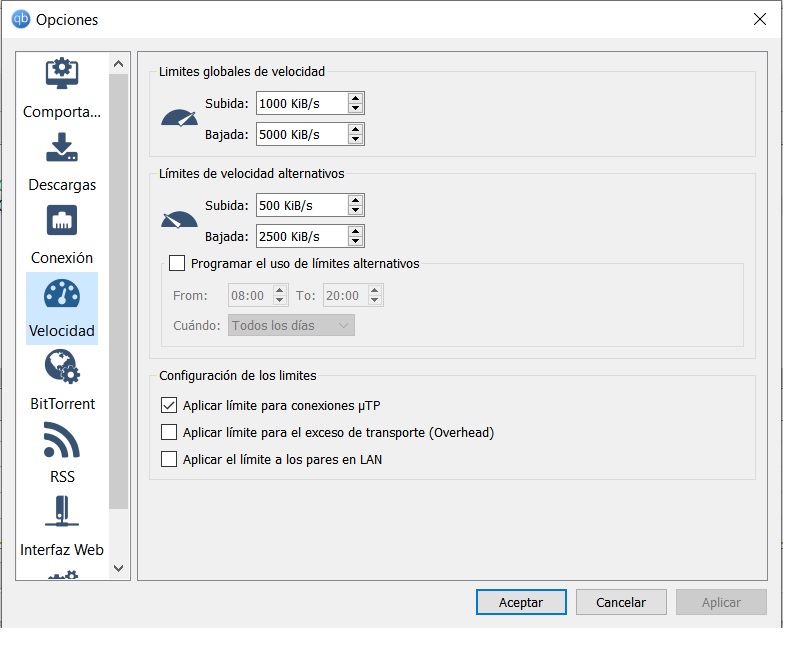807x651 pixels.
Task: Open the Interfaz Web icon
Action: pyautogui.click(x=62, y=513)
